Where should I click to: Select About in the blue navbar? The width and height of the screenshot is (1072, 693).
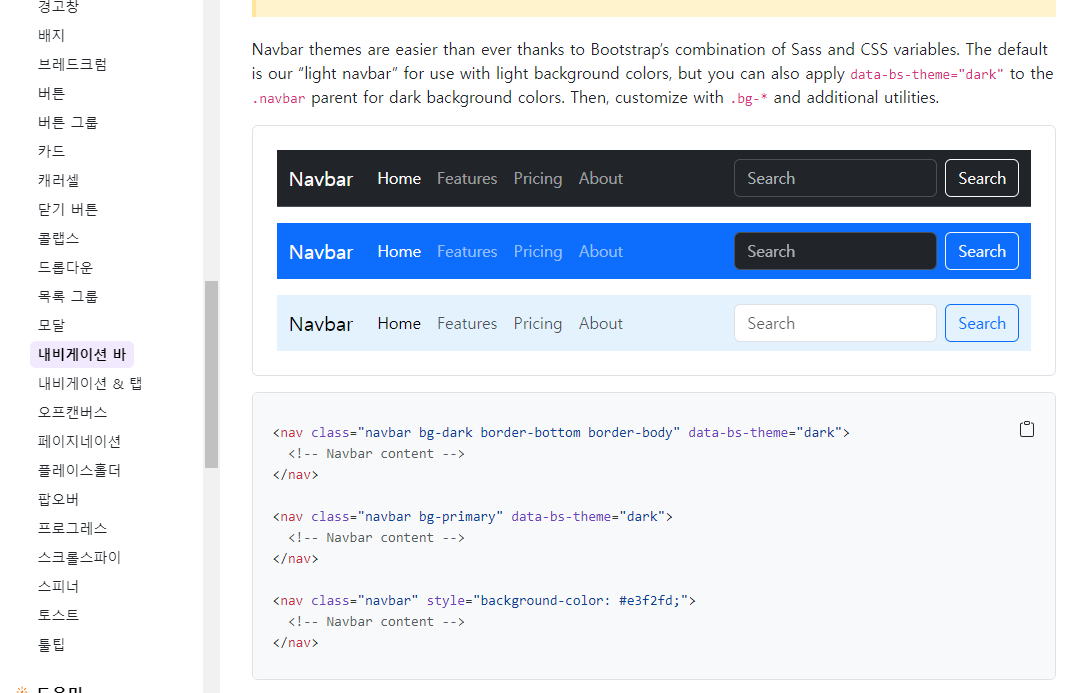point(601,252)
